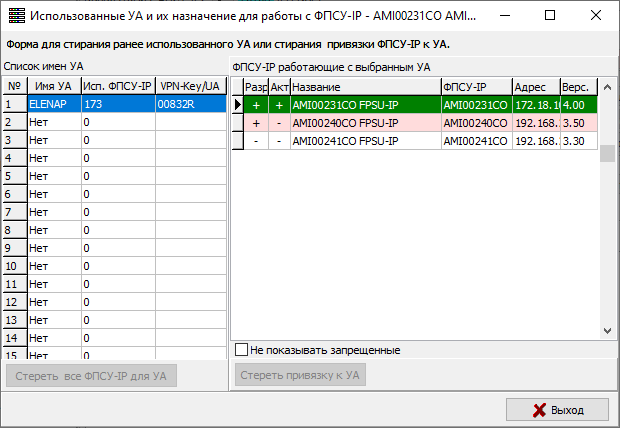Minimize the dialog window
The height and width of the screenshot is (428, 620).
[503, 17]
